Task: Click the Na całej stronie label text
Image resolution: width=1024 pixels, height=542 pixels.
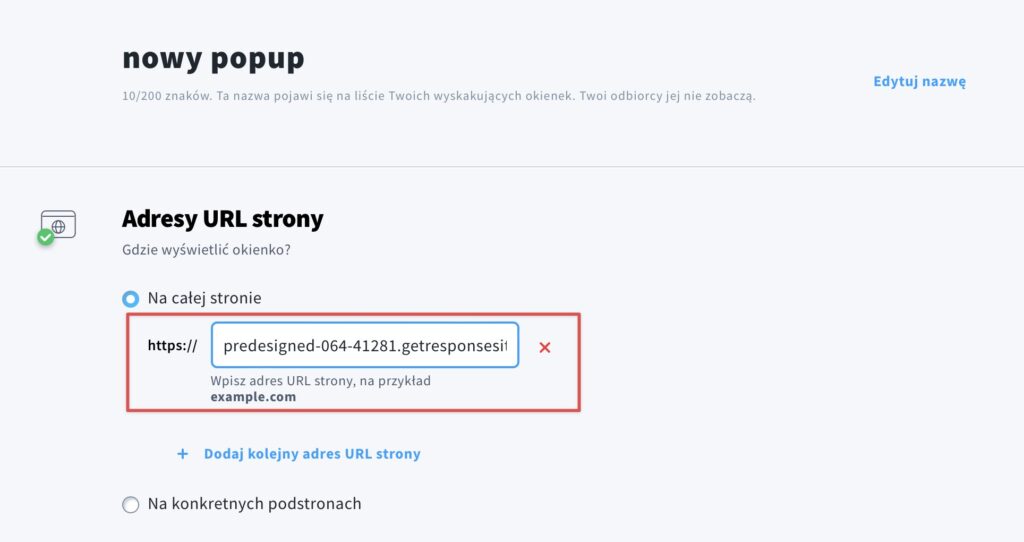Action: (204, 298)
